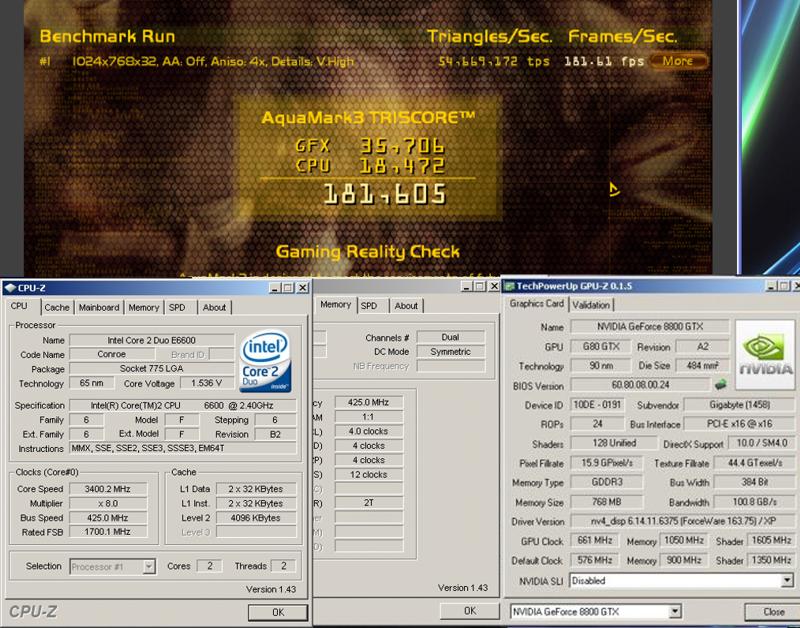
Task: Open the Memory tab in front CPU-Z window
Action: (x=143, y=308)
